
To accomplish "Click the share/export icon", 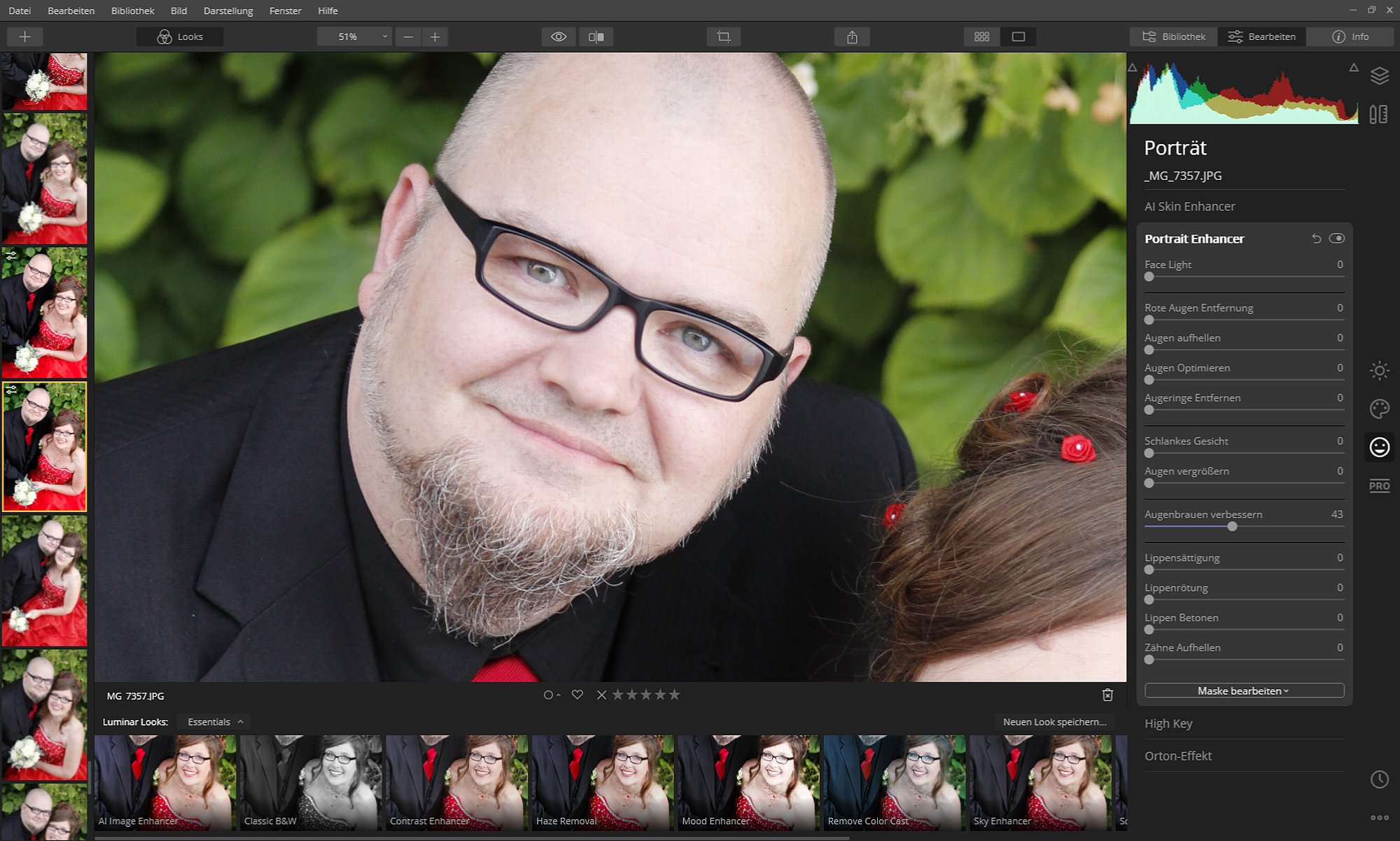I will point(852,36).
